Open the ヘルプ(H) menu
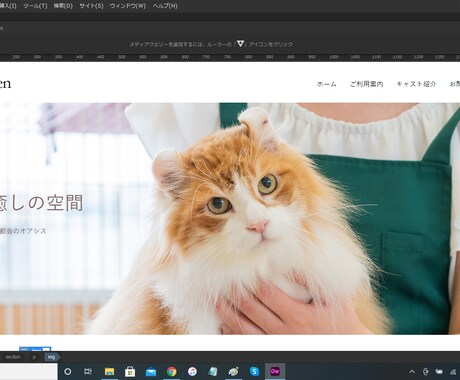This screenshot has height=380, width=460. coord(165,6)
